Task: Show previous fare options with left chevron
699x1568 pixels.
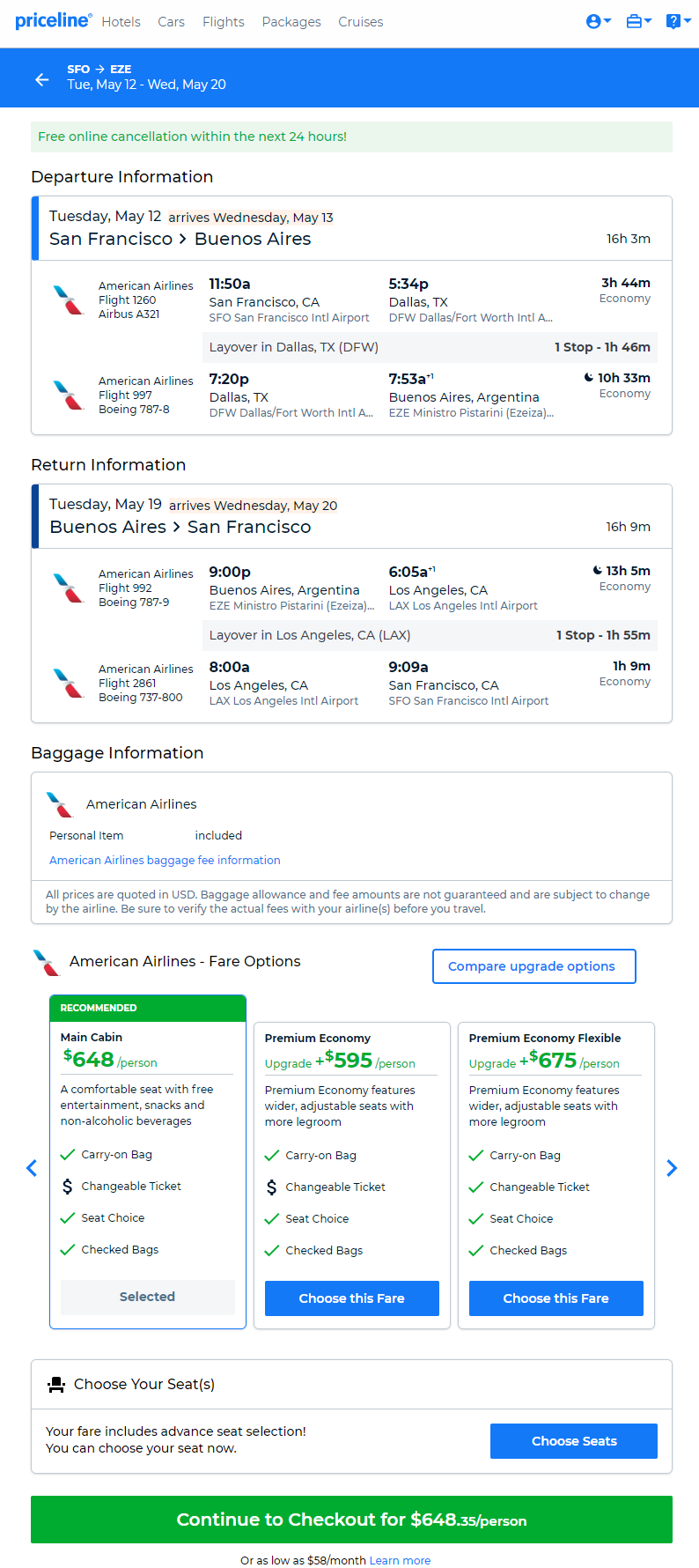Action: pos(32,1168)
